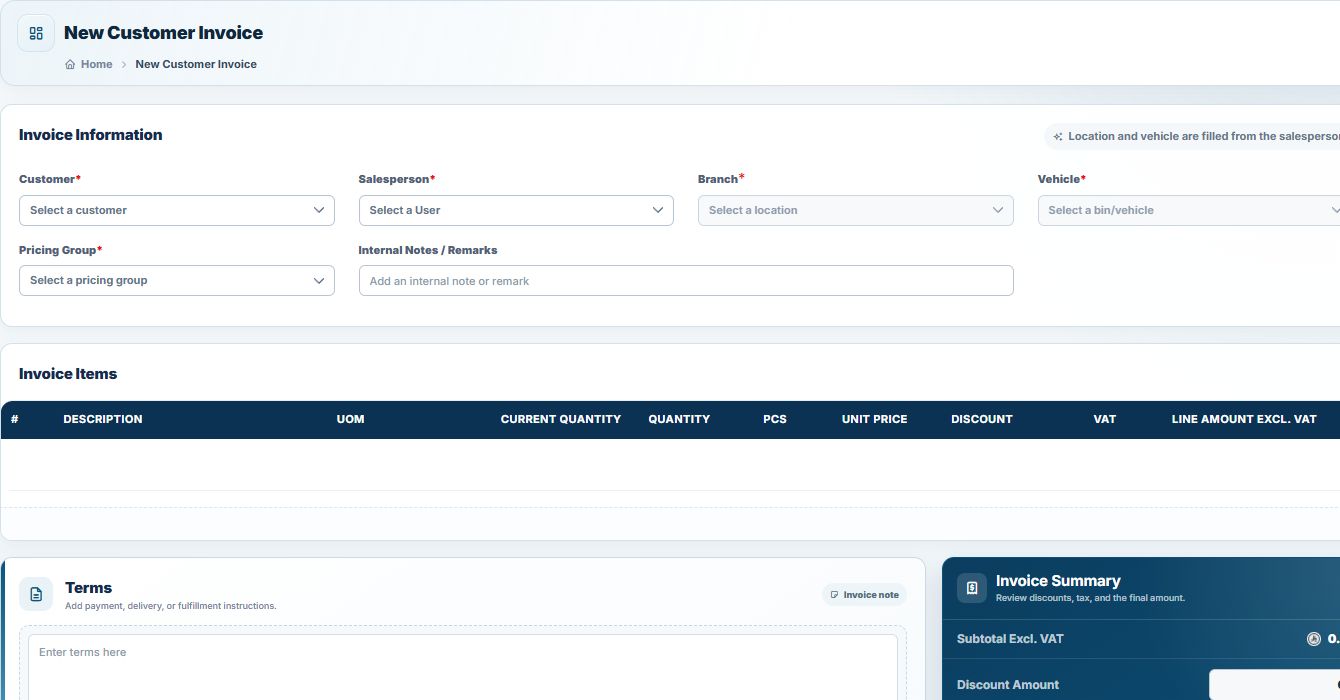Click the dashboard grid icon beside the page title
Image resolution: width=1340 pixels, height=700 pixels.
click(36, 33)
